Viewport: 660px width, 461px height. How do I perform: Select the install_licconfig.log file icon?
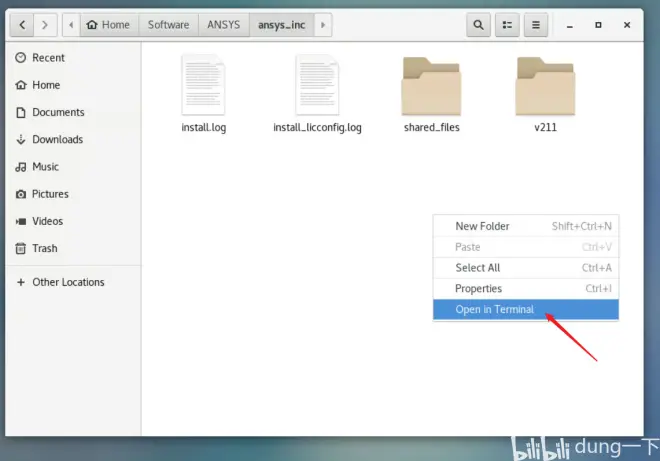317,85
